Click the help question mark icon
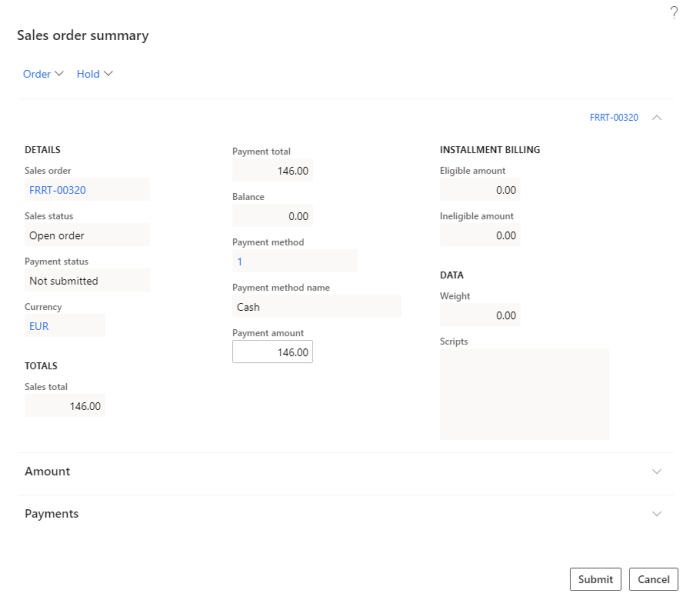 pos(673,10)
